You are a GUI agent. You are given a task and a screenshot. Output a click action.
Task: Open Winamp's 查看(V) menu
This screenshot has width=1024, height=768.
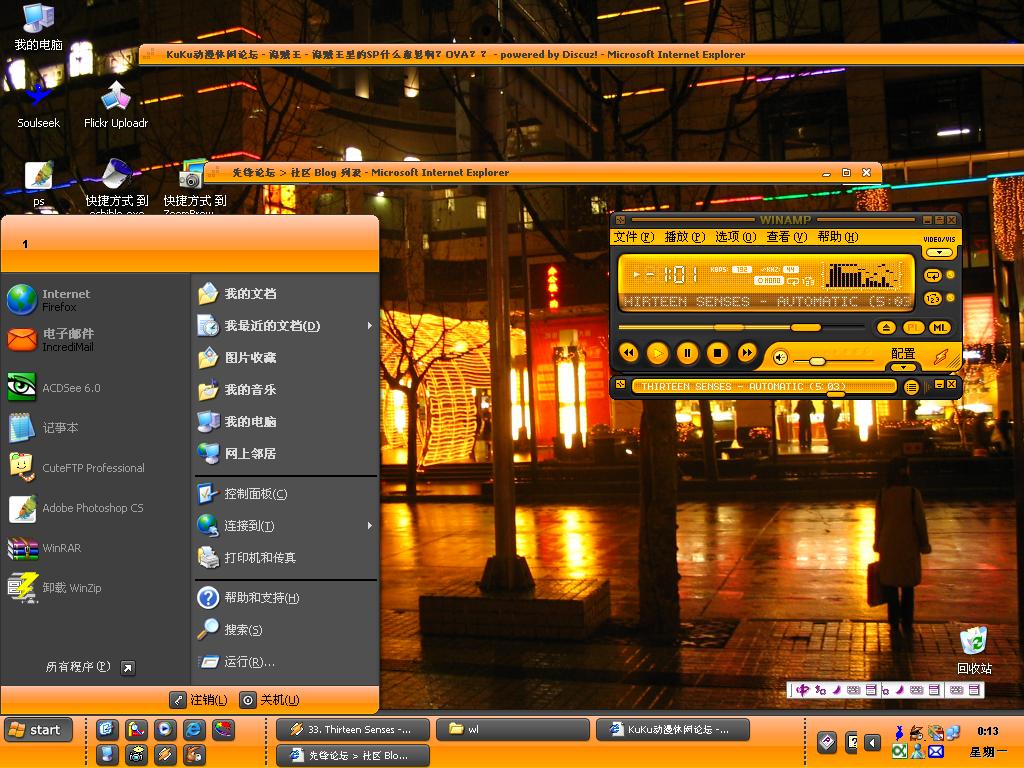point(786,237)
